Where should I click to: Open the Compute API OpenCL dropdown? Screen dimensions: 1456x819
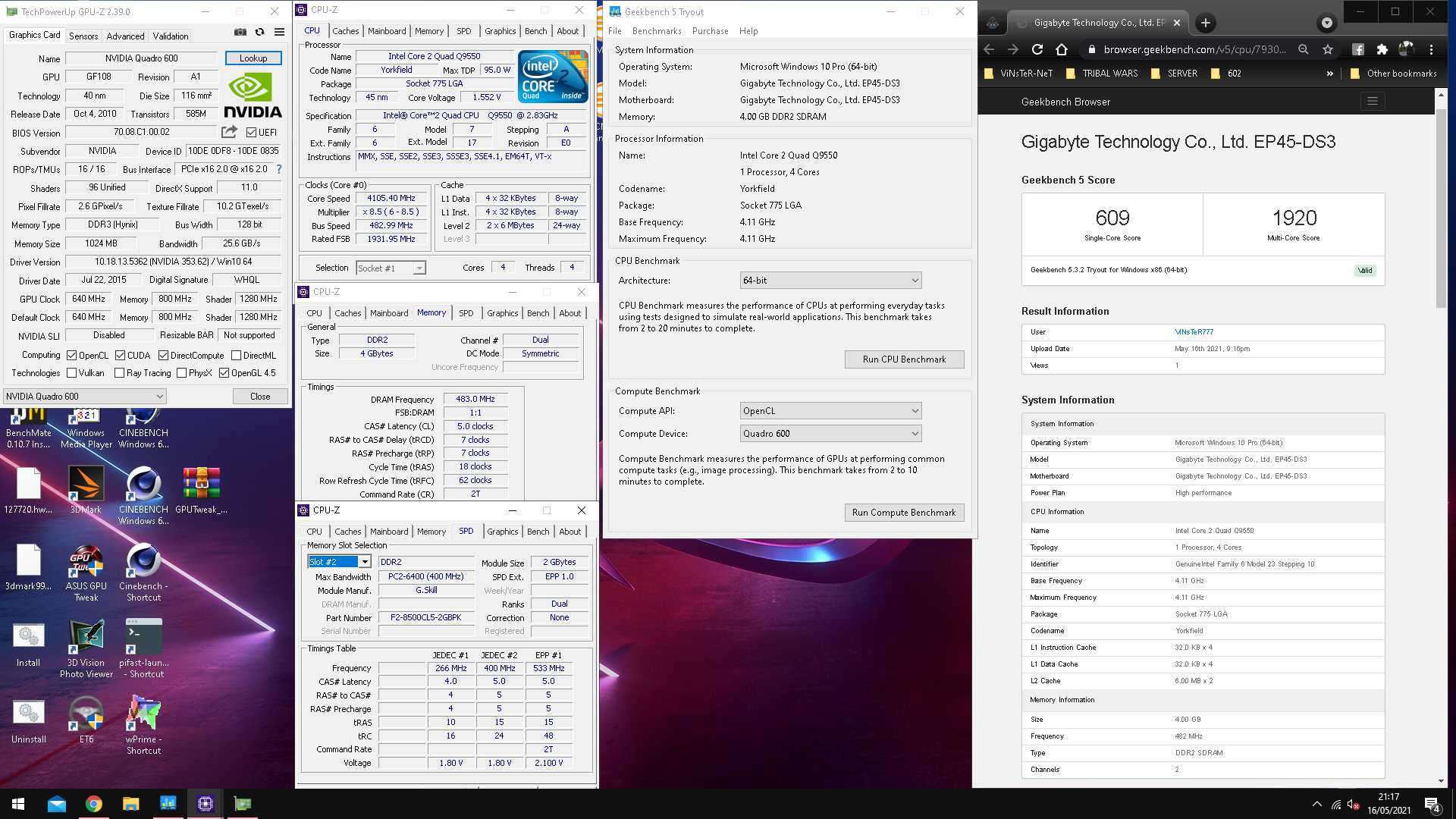[831, 410]
